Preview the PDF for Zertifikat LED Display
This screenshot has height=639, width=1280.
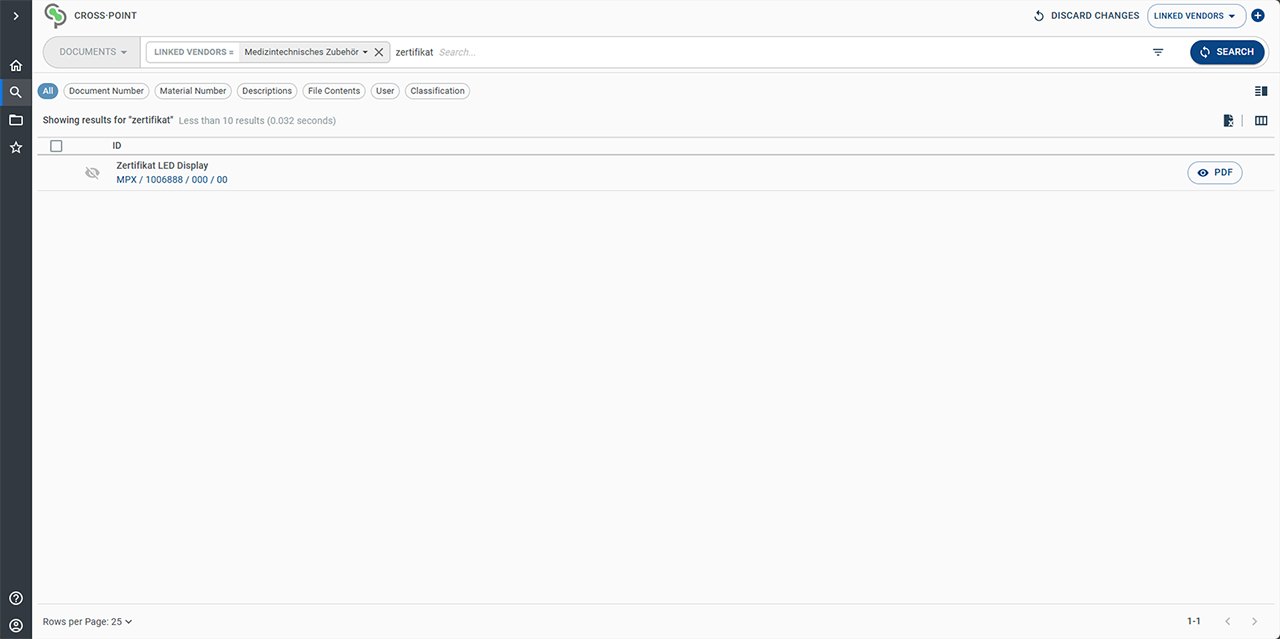point(1214,172)
